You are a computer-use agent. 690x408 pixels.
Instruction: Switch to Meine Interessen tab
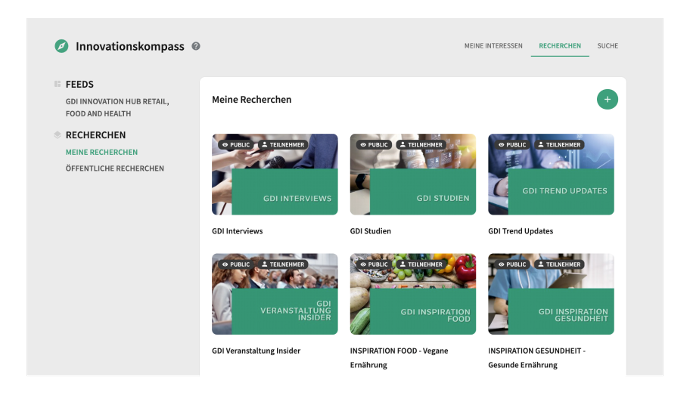493,46
